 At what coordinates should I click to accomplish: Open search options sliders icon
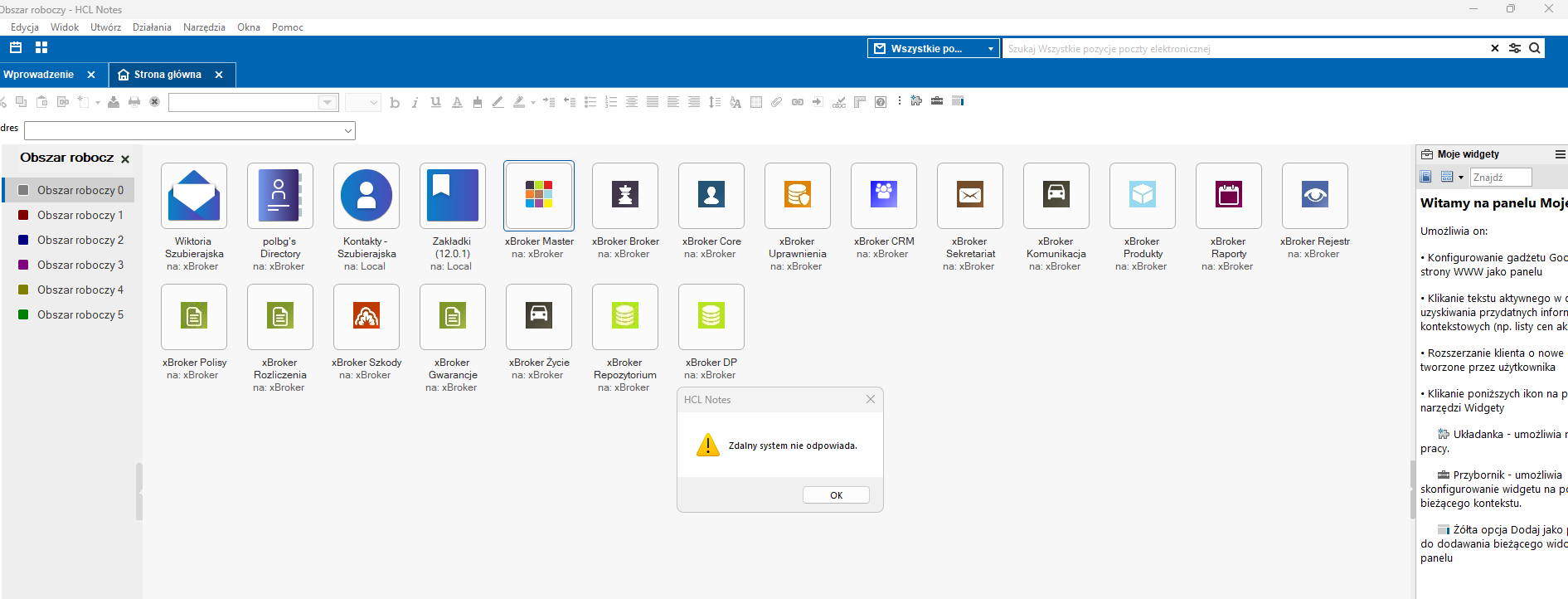(x=1515, y=48)
